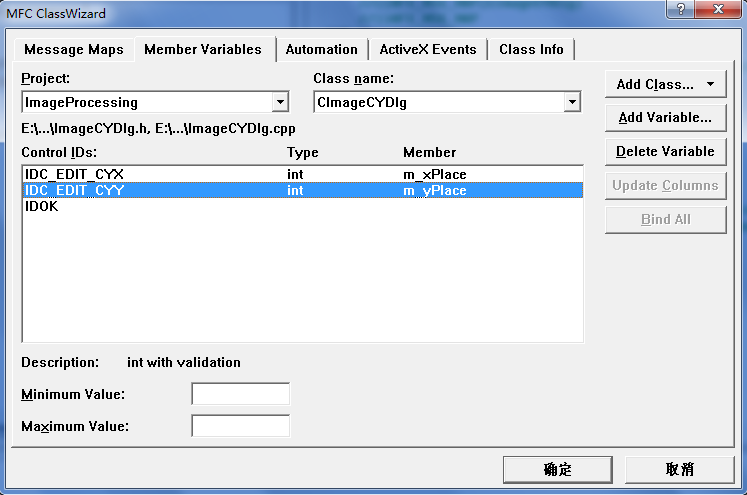Screen dimensions: 747x495
Task: Cancel with the 取消 button
Action: 679,470
